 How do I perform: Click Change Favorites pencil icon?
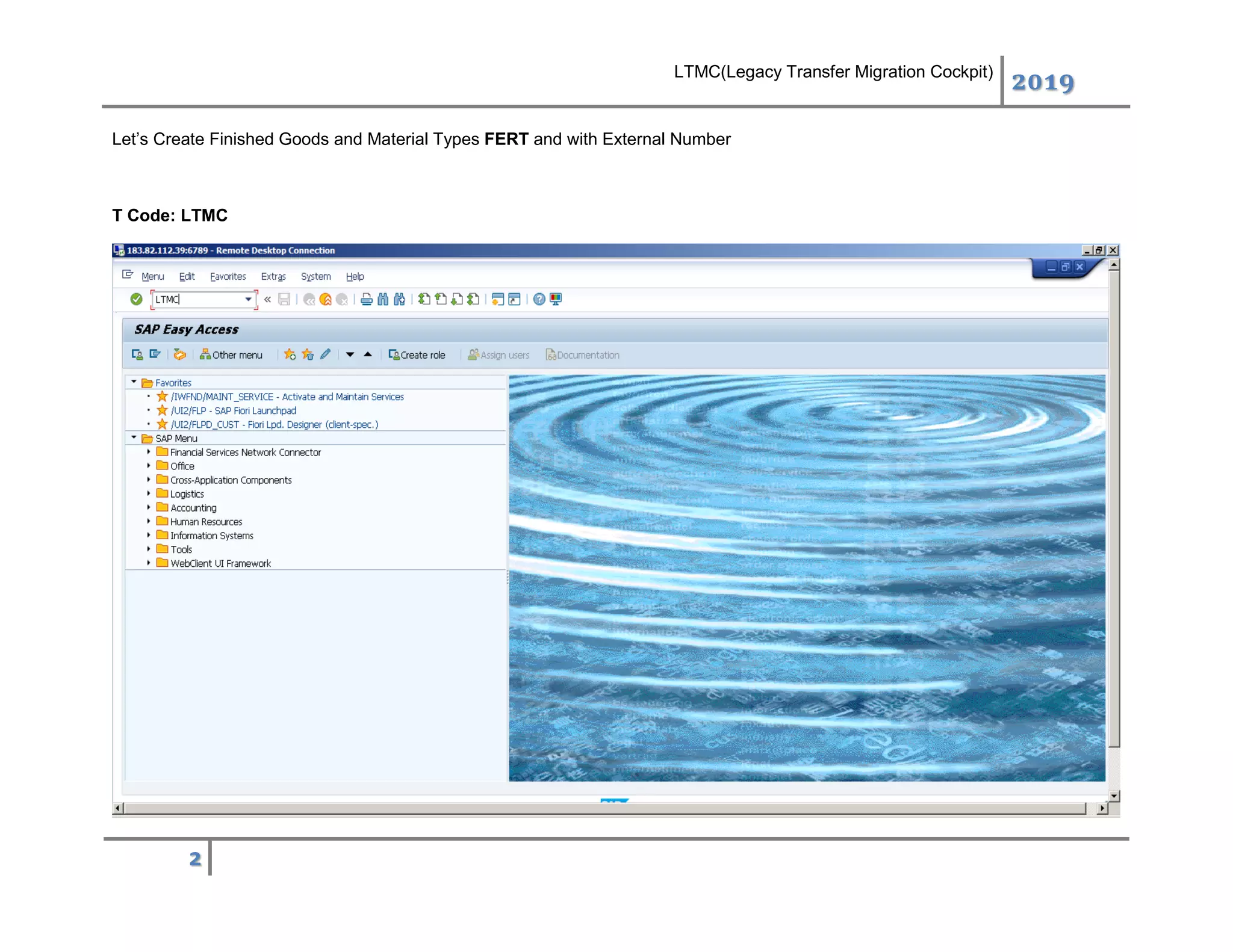[326, 354]
